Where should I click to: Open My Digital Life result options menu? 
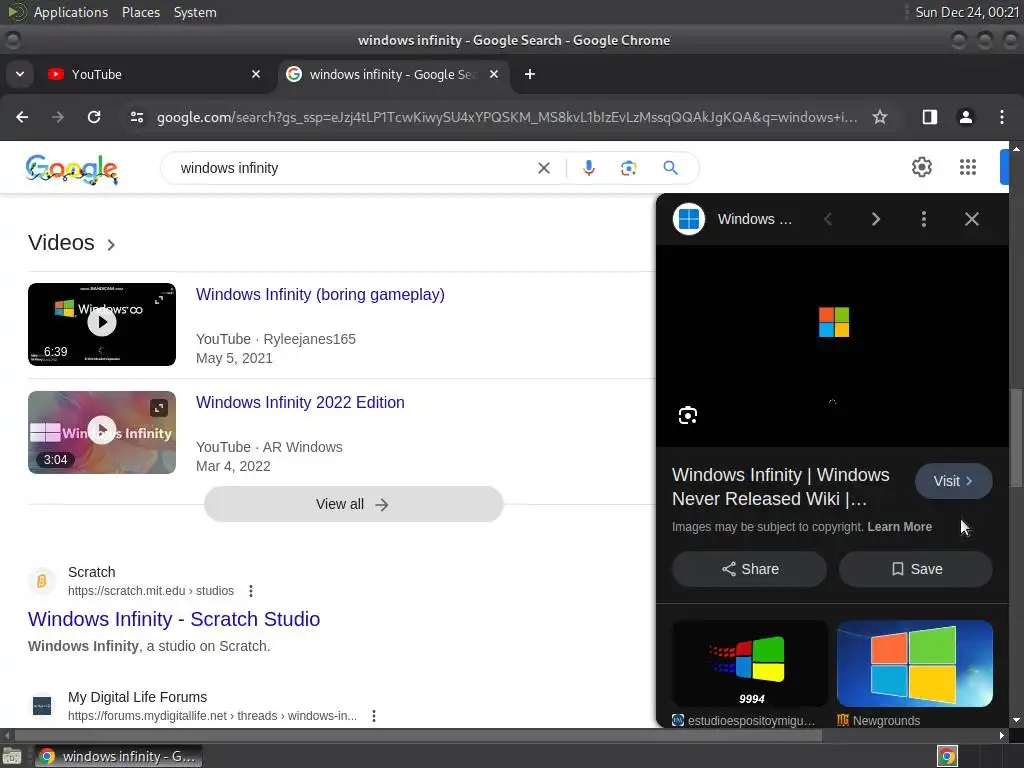374,716
